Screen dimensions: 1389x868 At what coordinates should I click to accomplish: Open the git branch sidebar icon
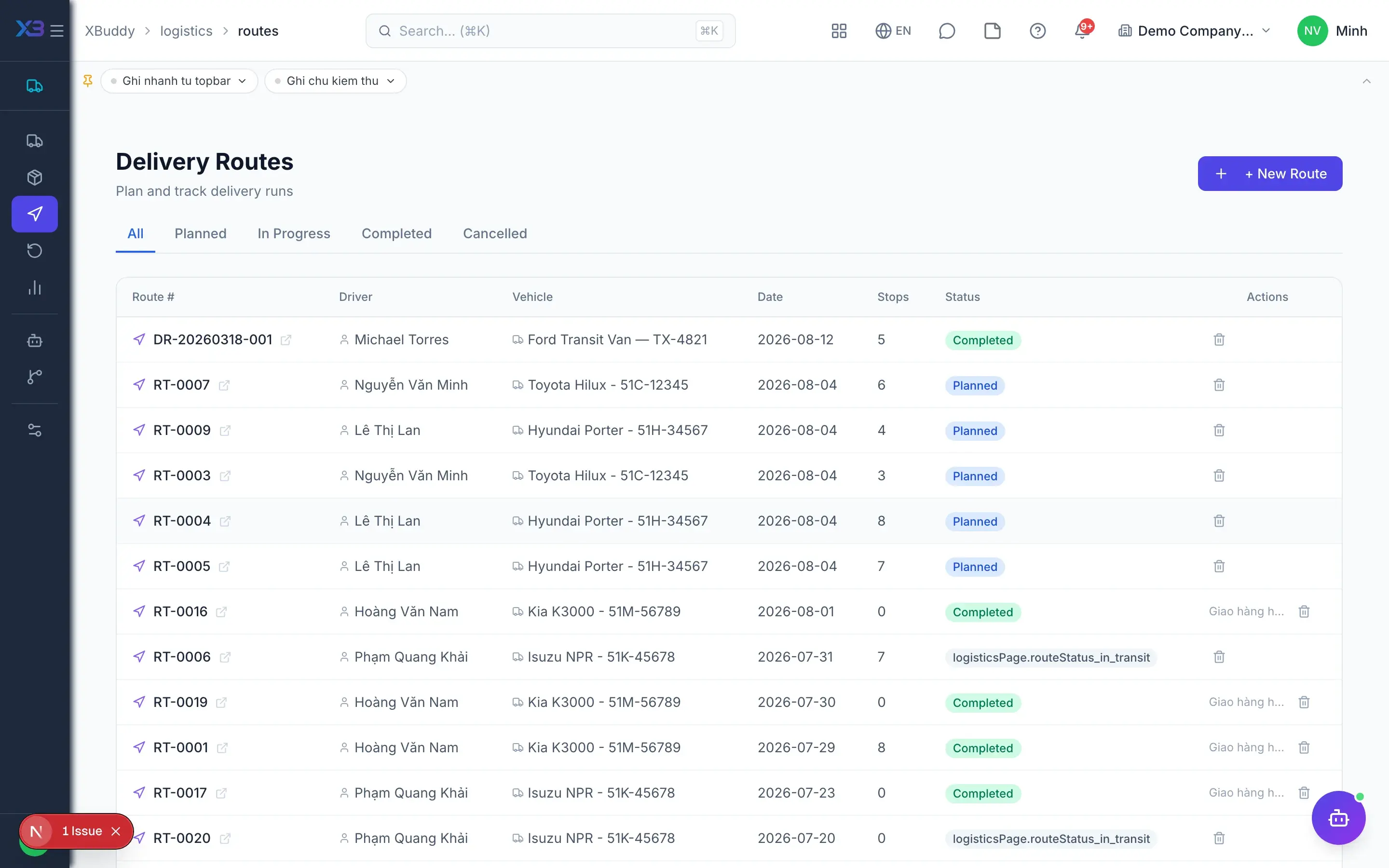(34, 377)
